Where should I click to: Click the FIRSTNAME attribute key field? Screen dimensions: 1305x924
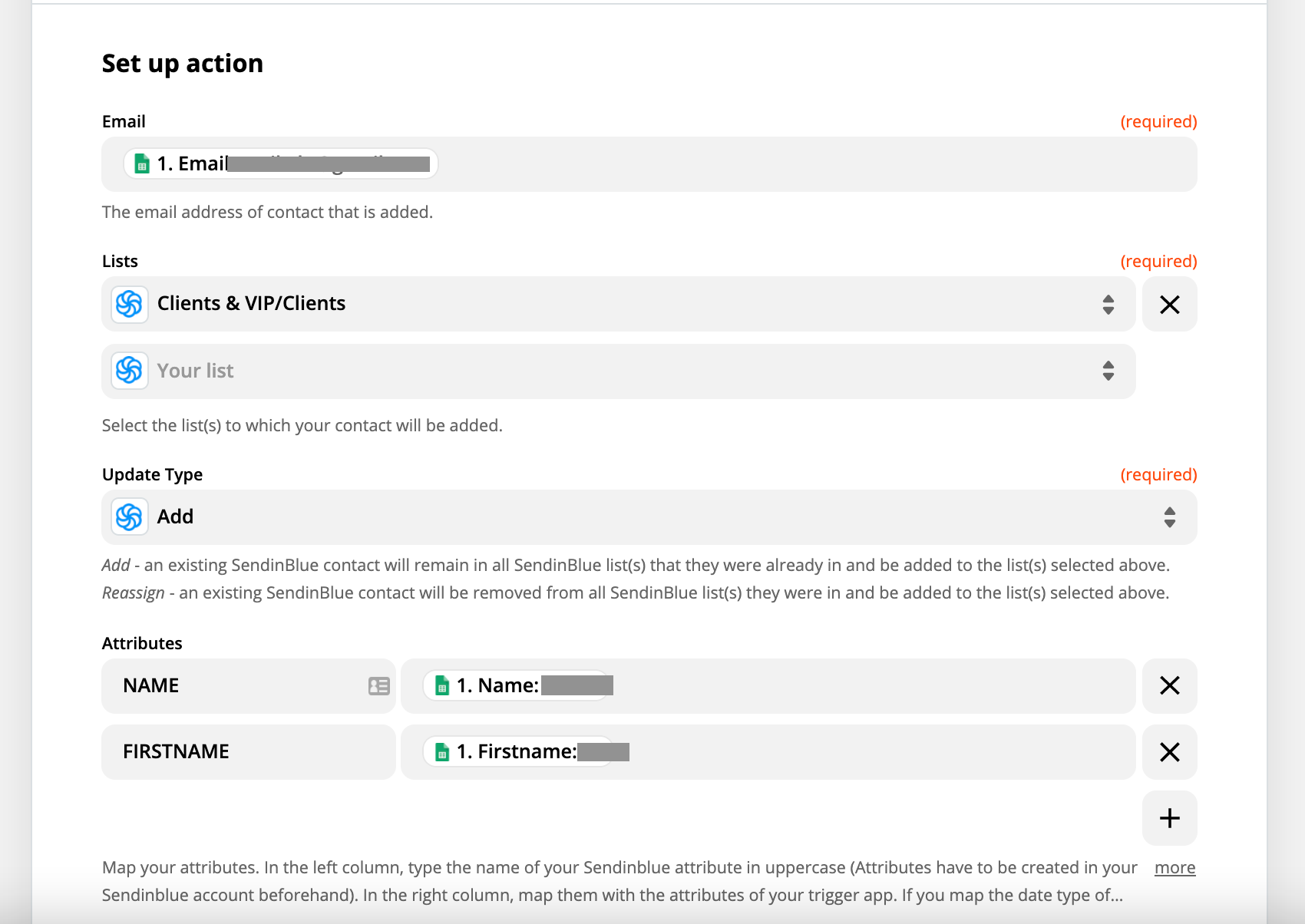coord(249,752)
